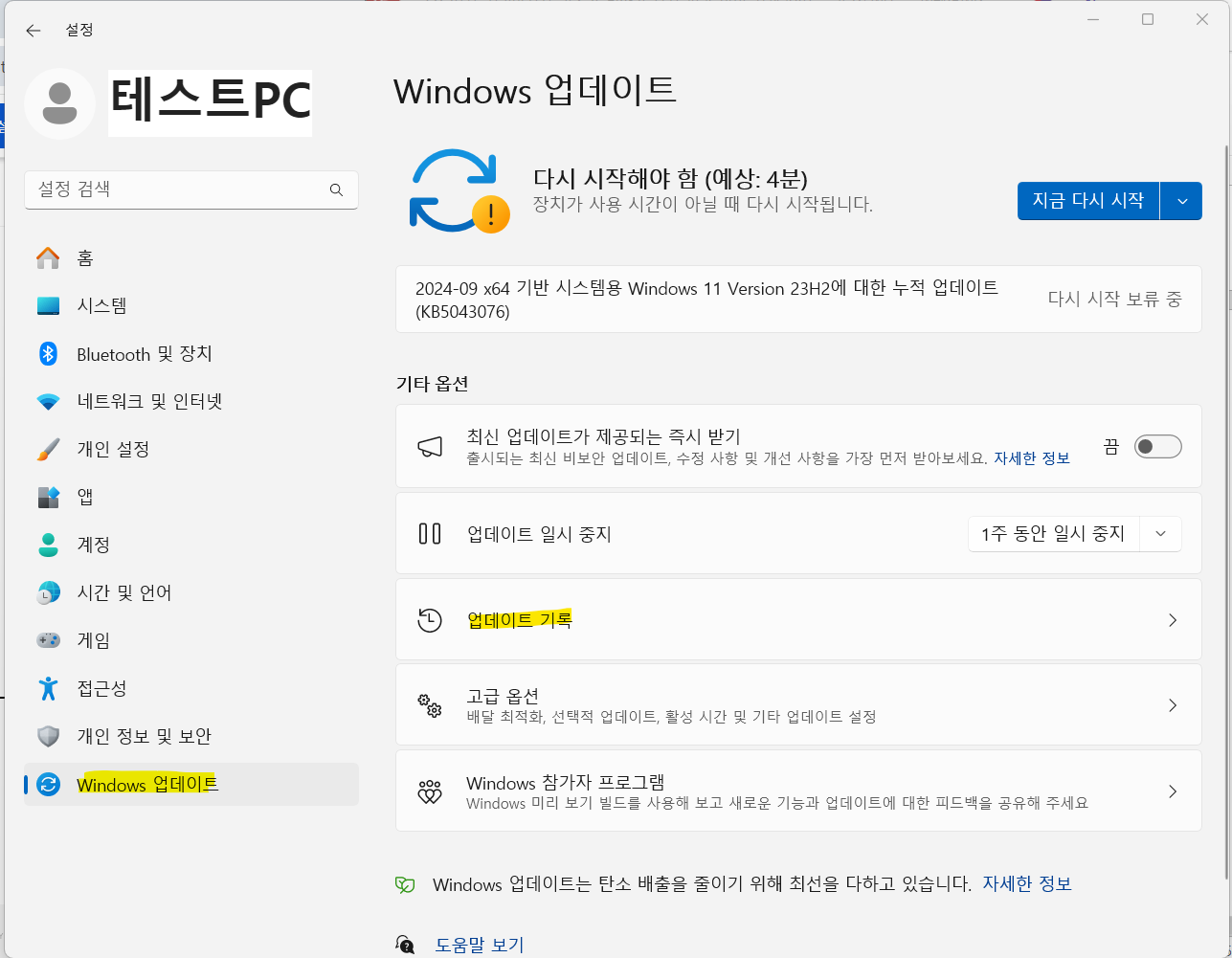The width and height of the screenshot is (1232, 958).
Task: Open 업데이트 기록 via its chevron
Action: [x=1173, y=620]
